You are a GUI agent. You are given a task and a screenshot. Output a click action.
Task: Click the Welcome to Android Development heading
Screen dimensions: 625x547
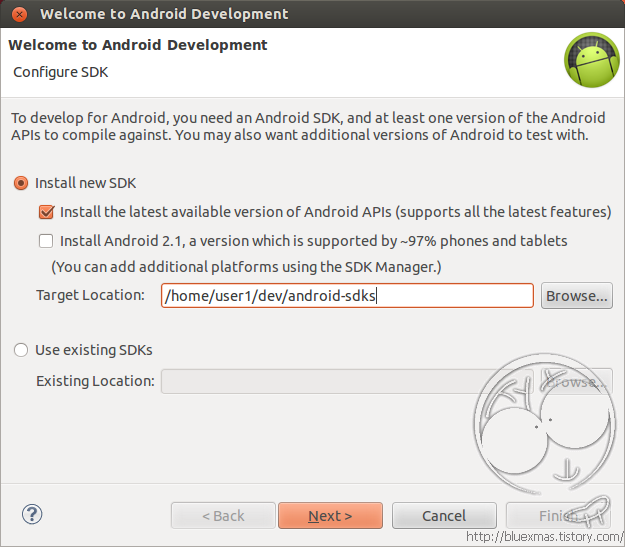[x=138, y=45]
